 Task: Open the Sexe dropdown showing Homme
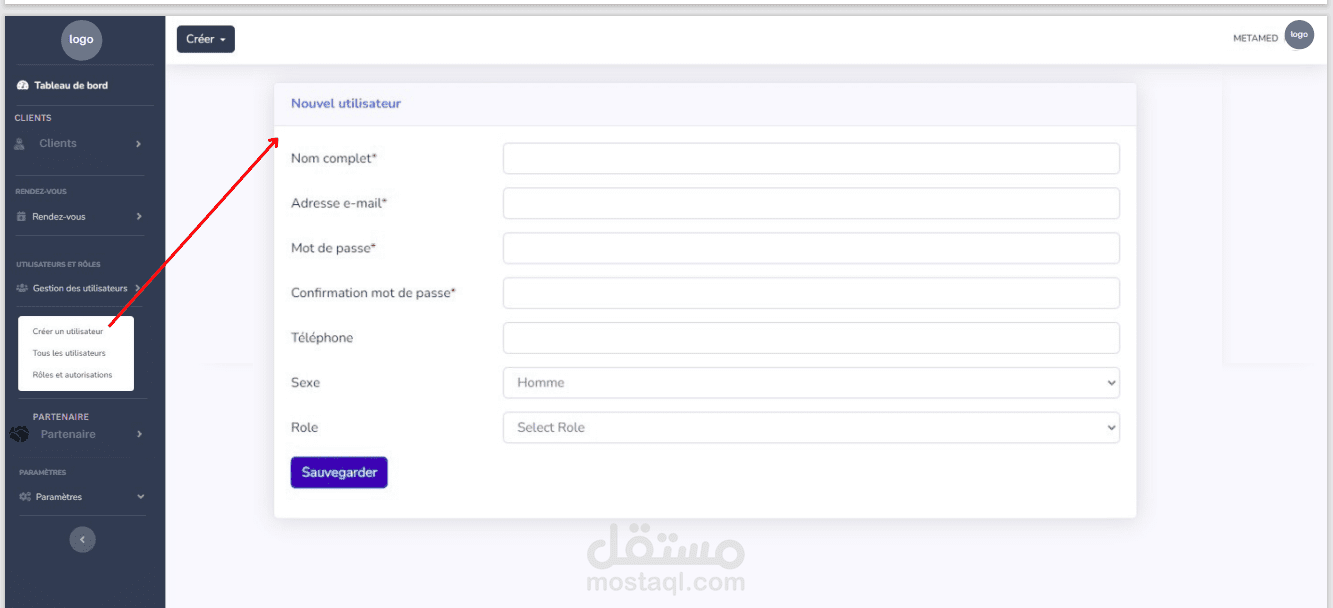click(x=811, y=383)
